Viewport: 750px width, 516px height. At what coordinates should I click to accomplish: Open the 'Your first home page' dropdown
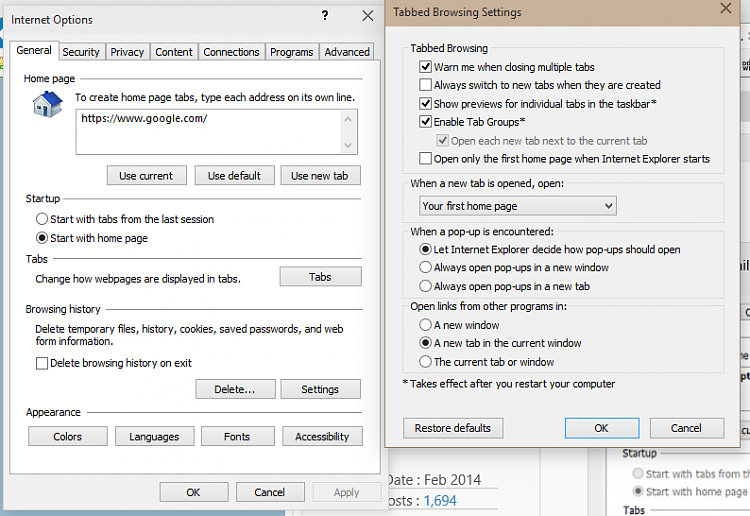coord(518,206)
